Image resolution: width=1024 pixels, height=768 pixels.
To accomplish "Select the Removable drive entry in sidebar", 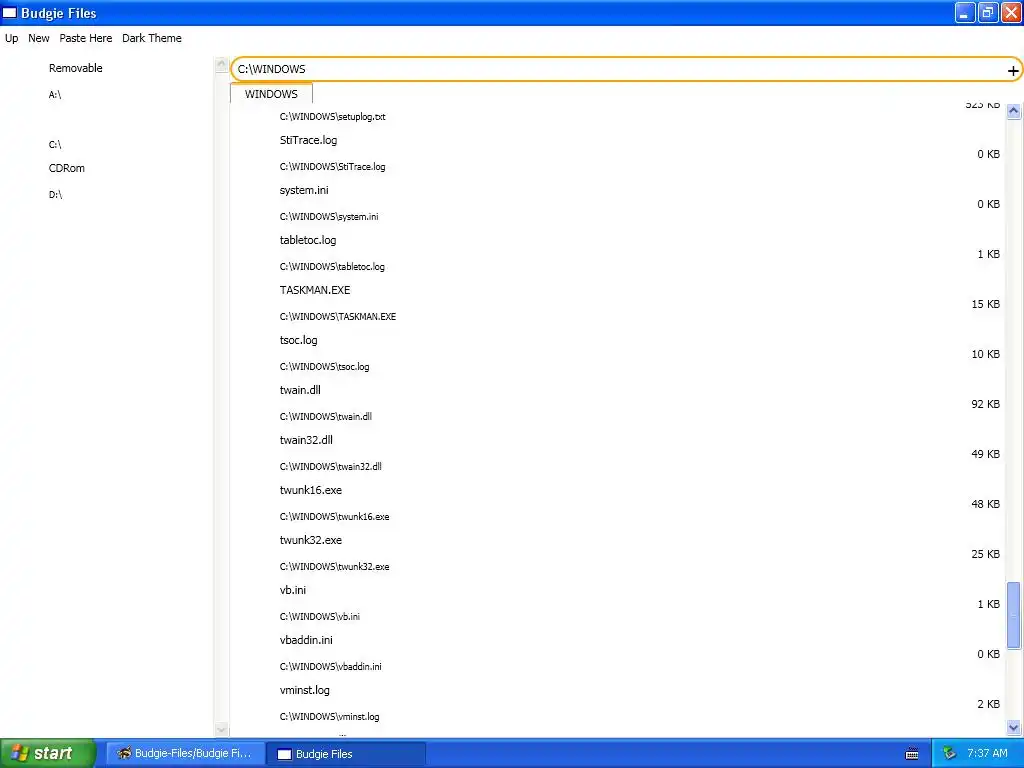I will 76,68.
